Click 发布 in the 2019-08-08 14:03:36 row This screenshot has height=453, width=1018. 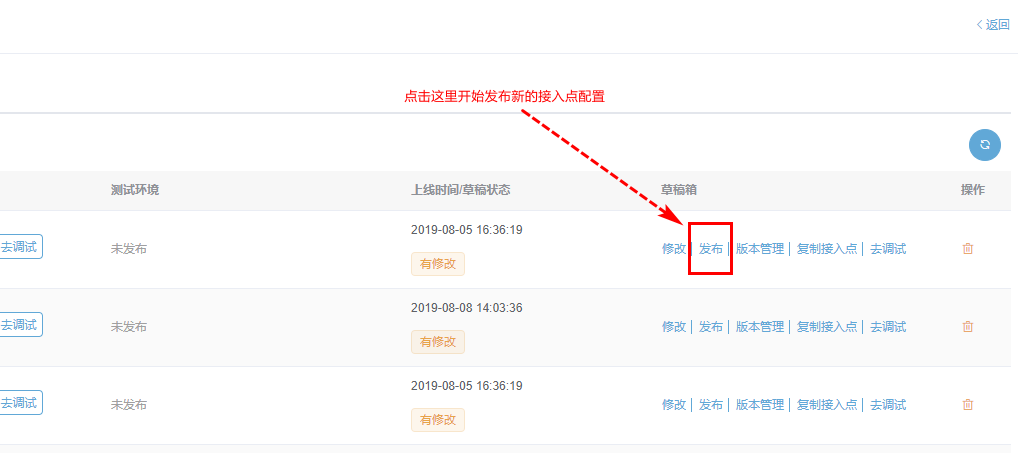click(x=711, y=326)
